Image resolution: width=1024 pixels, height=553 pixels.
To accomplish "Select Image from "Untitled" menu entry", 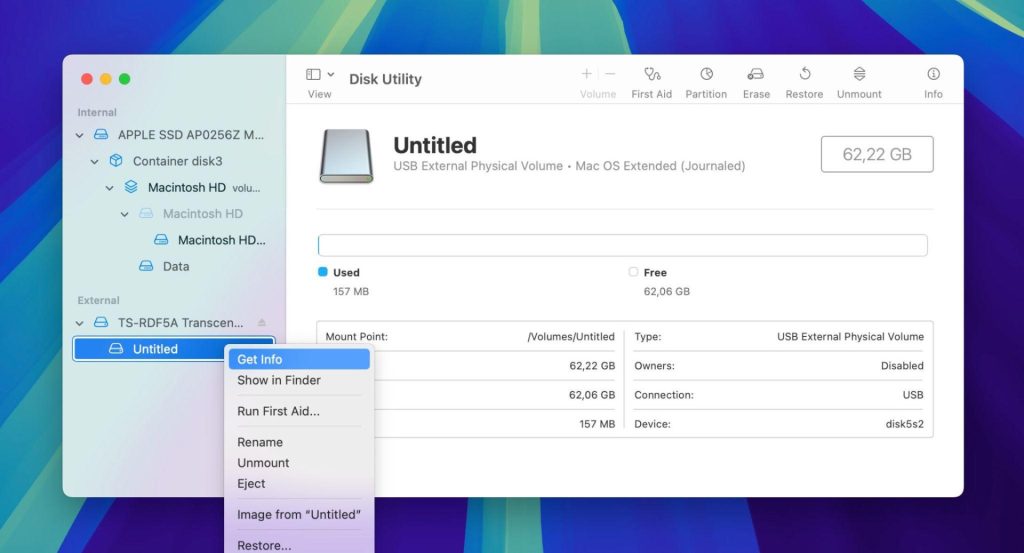I will pos(299,514).
